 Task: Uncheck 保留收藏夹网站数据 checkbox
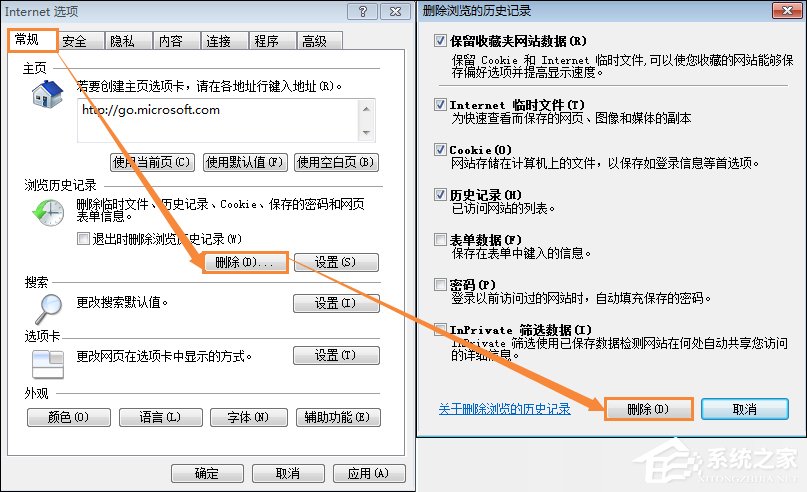pos(441,41)
